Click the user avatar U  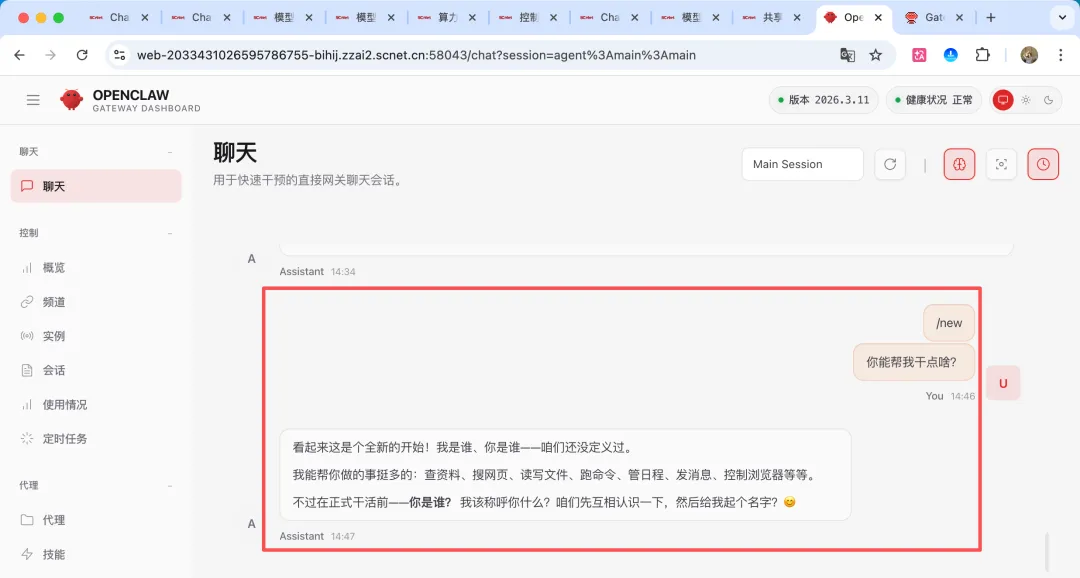[1003, 384]
